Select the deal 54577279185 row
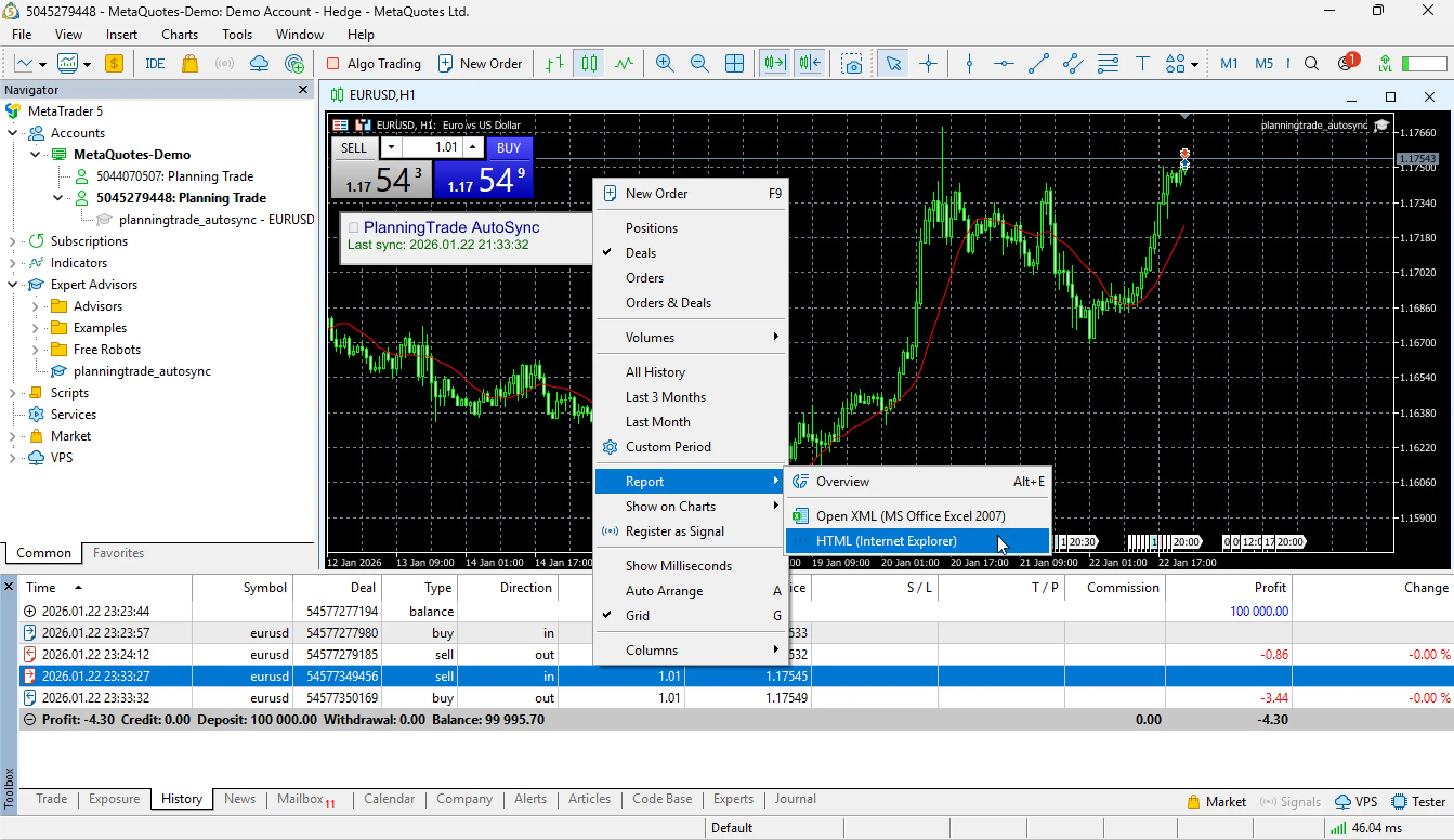 pyautogui.click(x=736, y=654)
